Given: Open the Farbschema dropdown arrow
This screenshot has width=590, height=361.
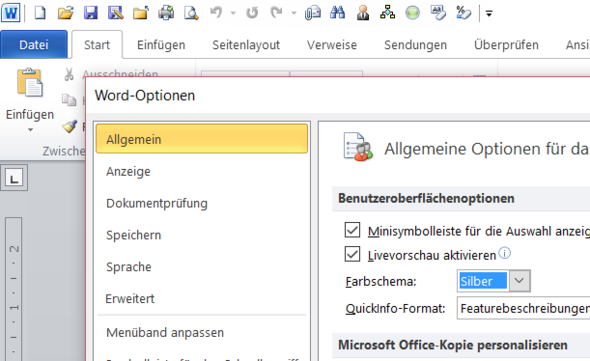Looking at the screenshot, I should (519, 281).
